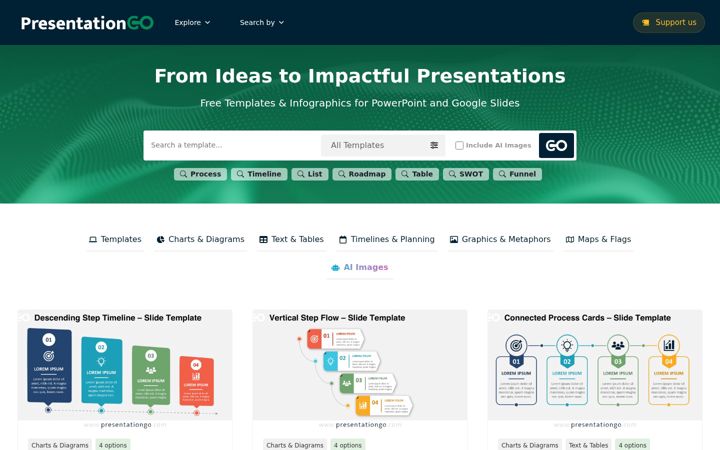Click the robot icon beside AI Images
Screen dimensions: 720x450
(x=335, y=268)
